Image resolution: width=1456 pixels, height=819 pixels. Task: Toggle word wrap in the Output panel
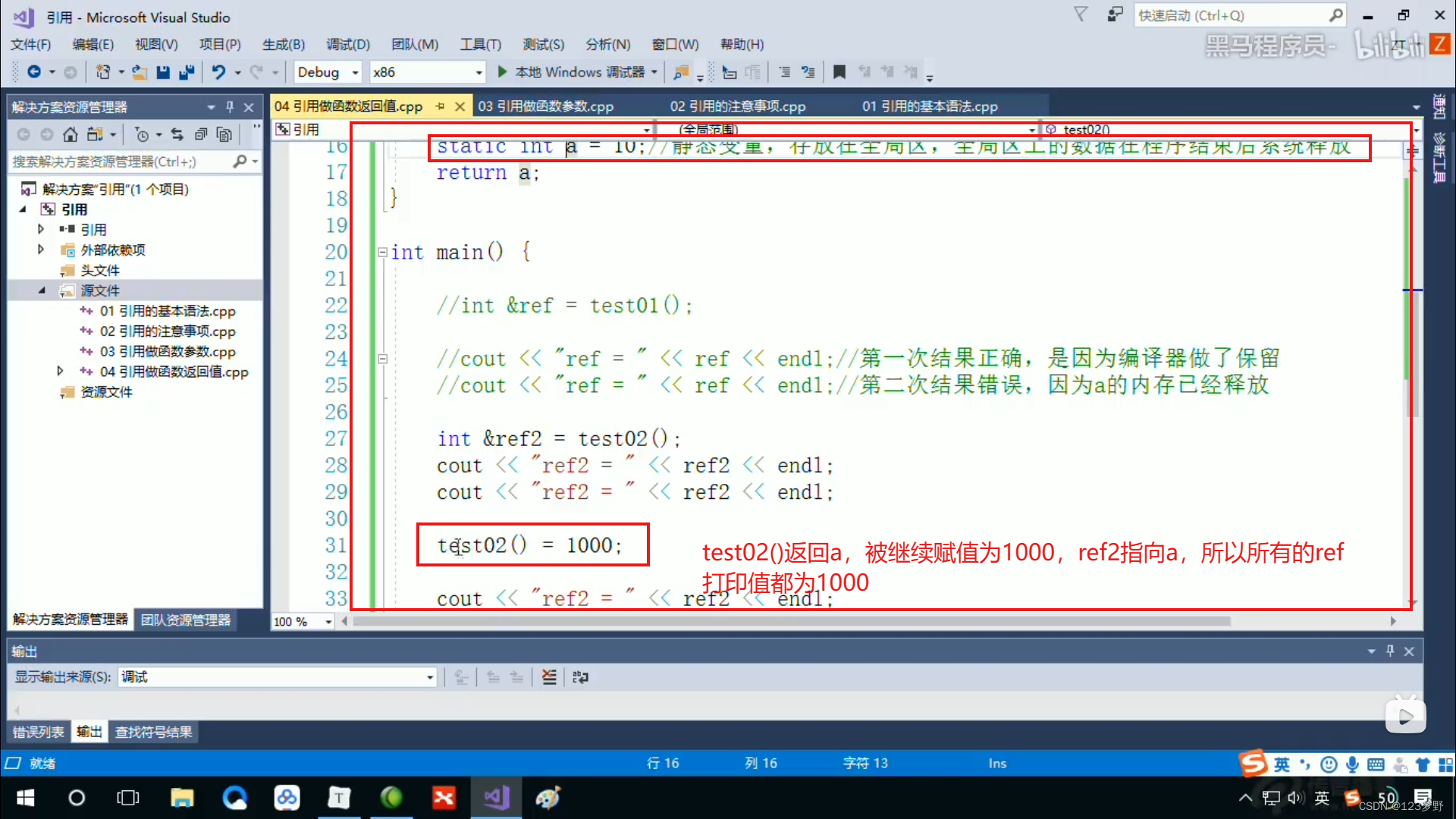pos(580,677)
